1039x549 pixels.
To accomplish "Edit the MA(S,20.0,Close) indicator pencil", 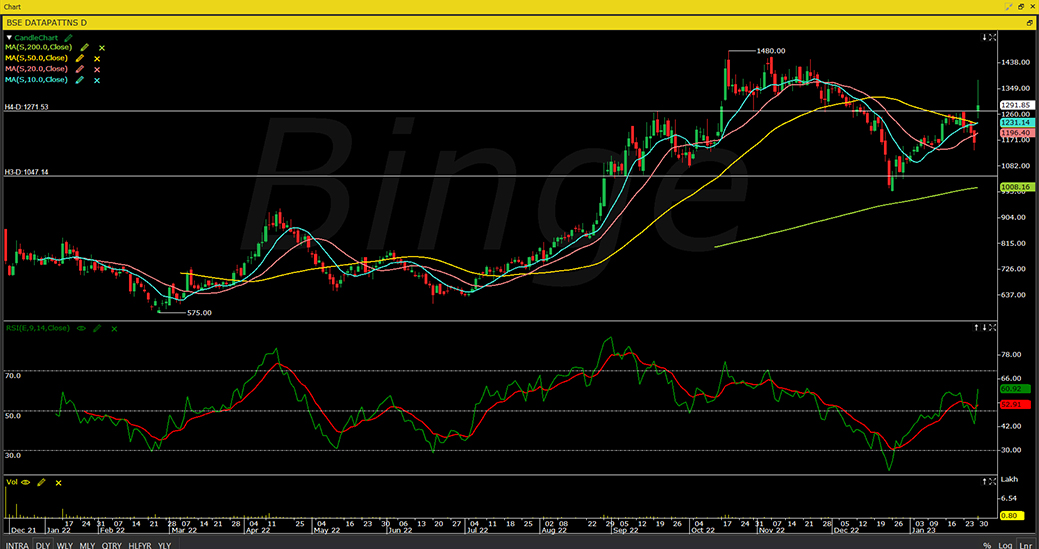I will 80,69.
